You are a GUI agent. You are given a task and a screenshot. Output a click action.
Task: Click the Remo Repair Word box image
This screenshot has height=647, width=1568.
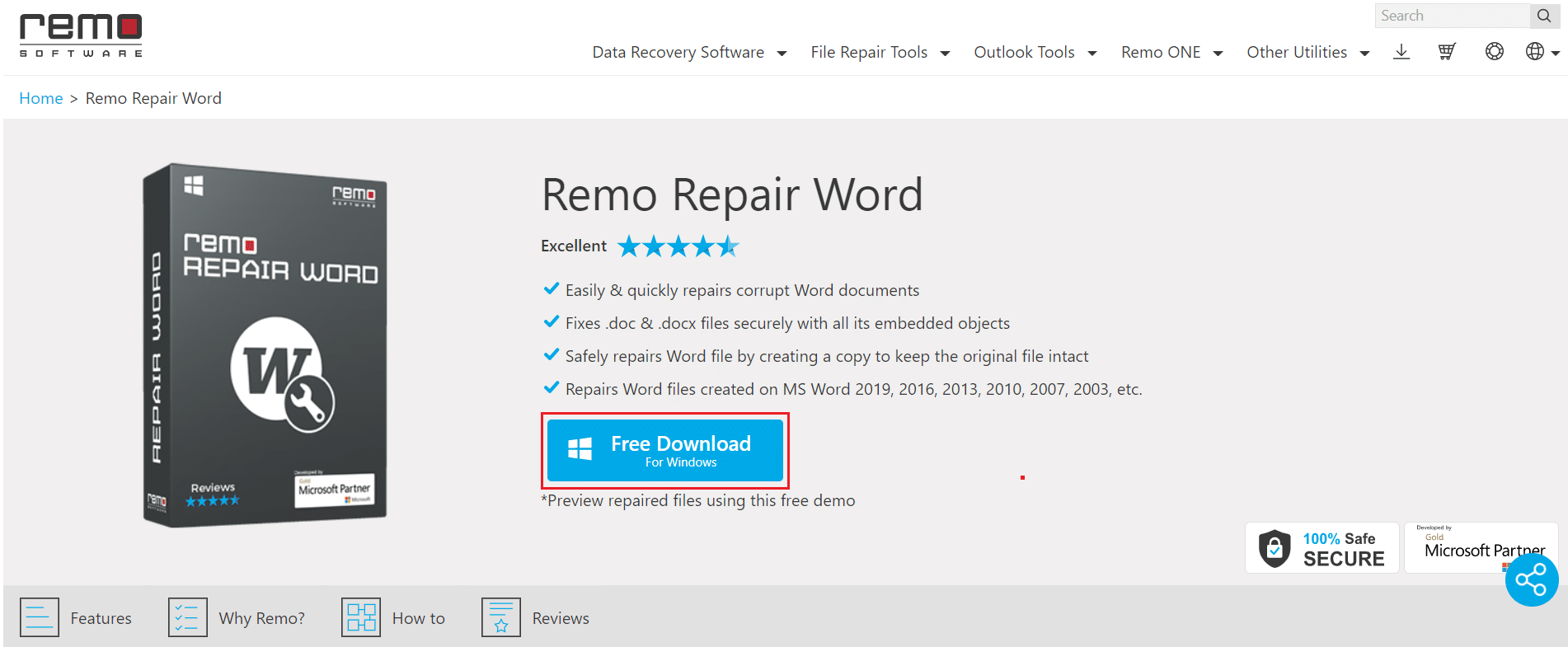pyautogui.click(x=265, y=345)
